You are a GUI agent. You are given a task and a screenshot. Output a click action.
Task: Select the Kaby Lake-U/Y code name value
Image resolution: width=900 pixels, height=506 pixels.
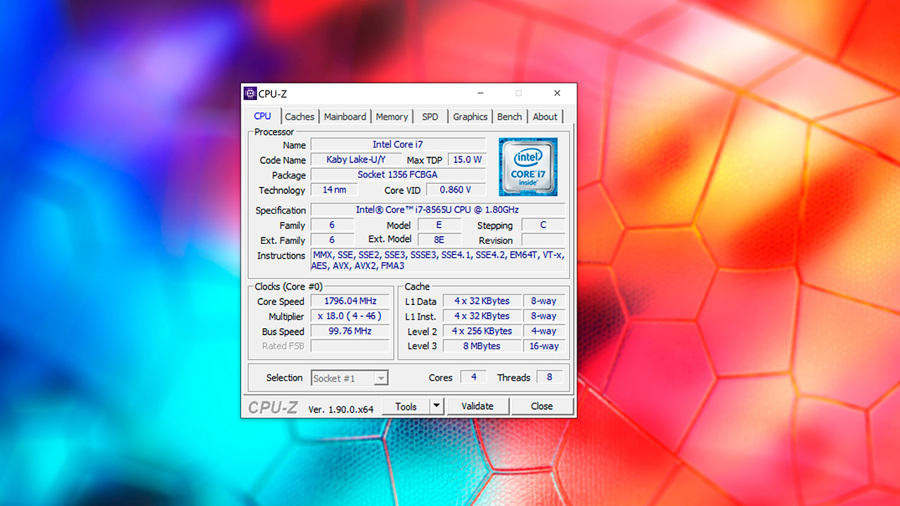coord(356,159)
